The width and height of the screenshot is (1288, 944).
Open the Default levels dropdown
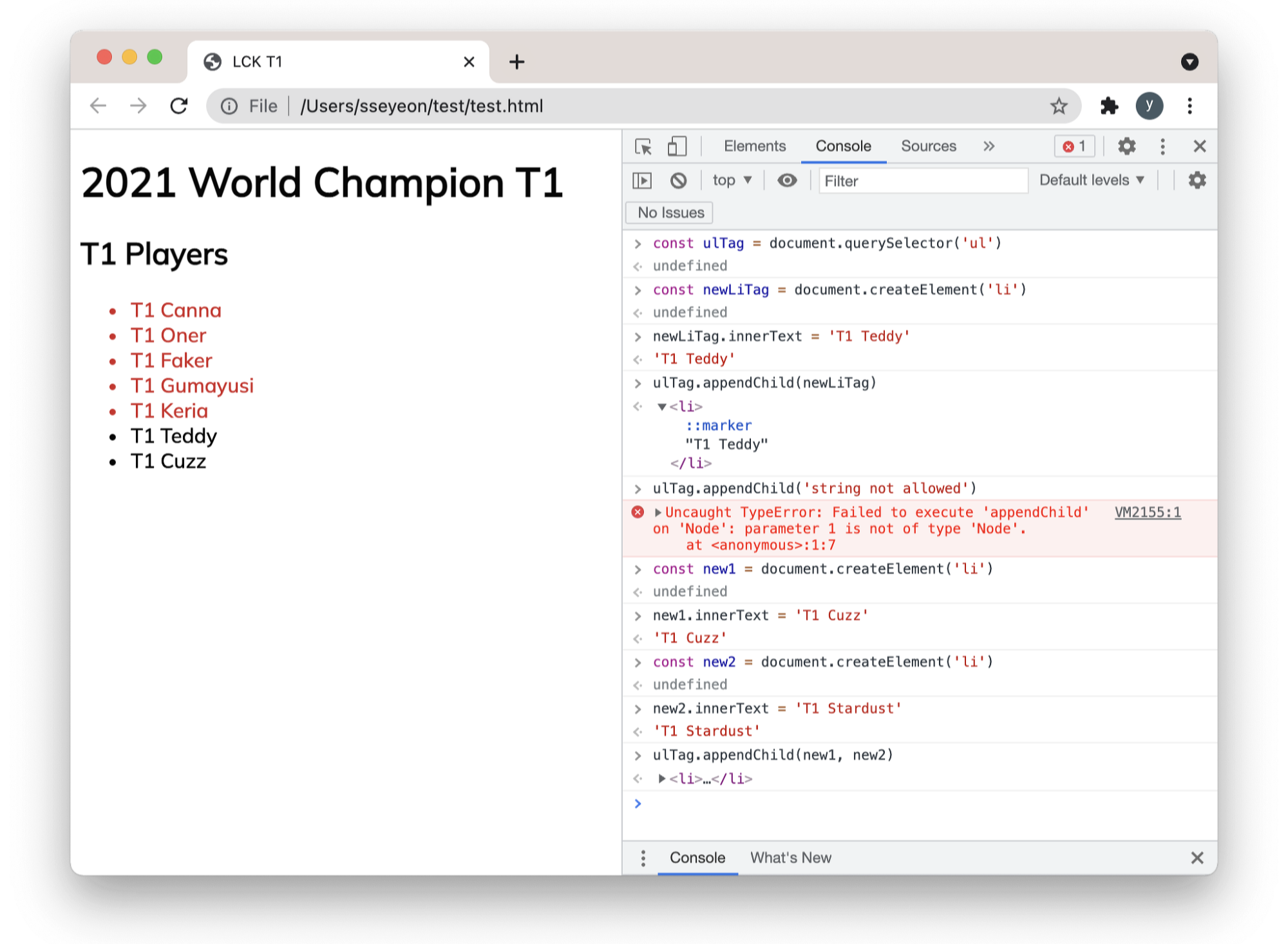tap(1092, 181)
